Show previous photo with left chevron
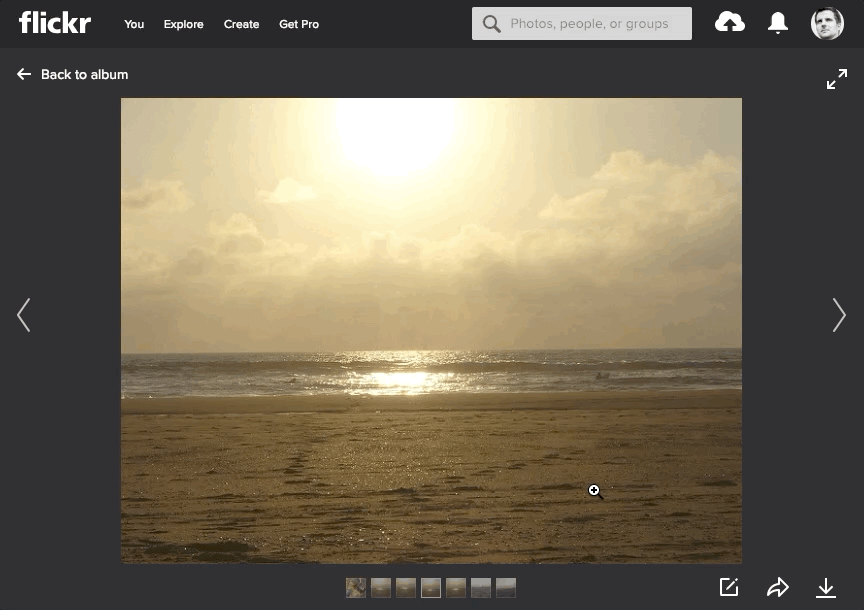 pyautogui.click(x=24, y=315)
